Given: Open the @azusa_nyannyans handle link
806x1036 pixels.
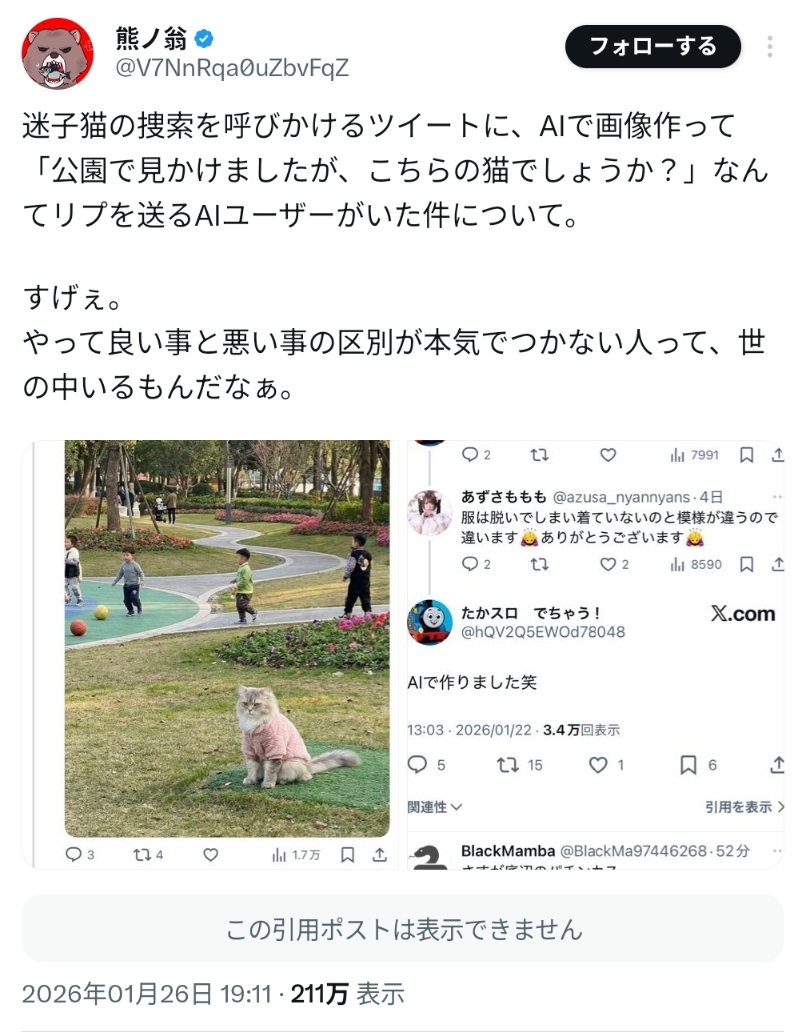Looking at the screenshot, I should [621, 497].
